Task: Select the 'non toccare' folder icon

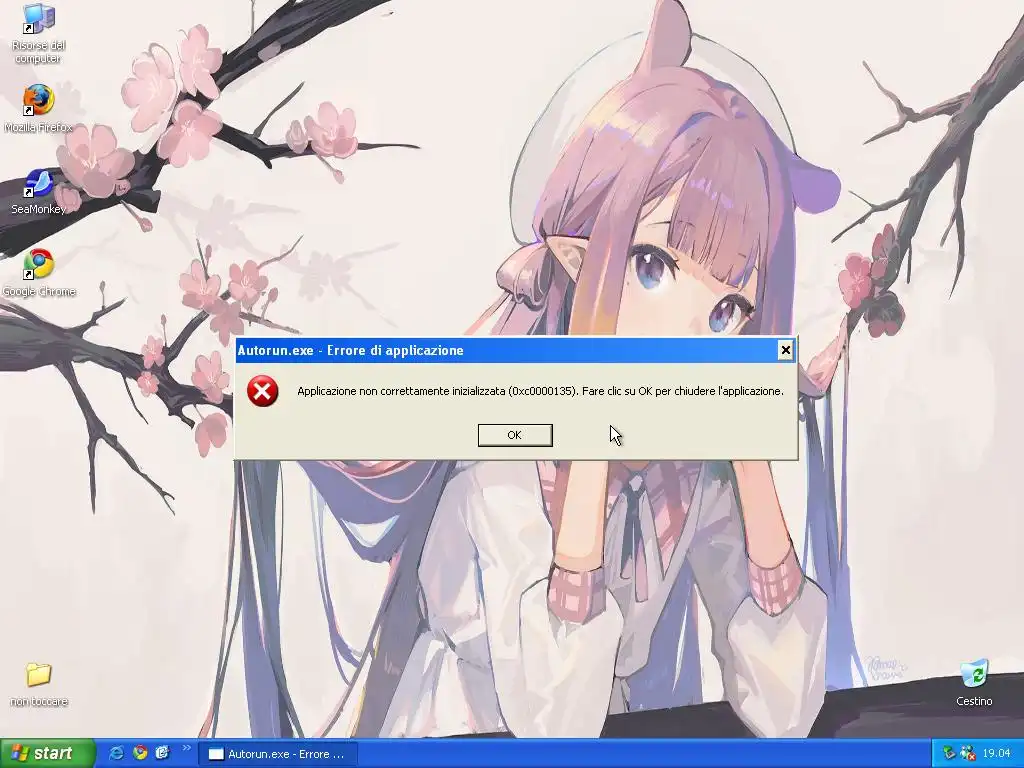Action: 39,684
